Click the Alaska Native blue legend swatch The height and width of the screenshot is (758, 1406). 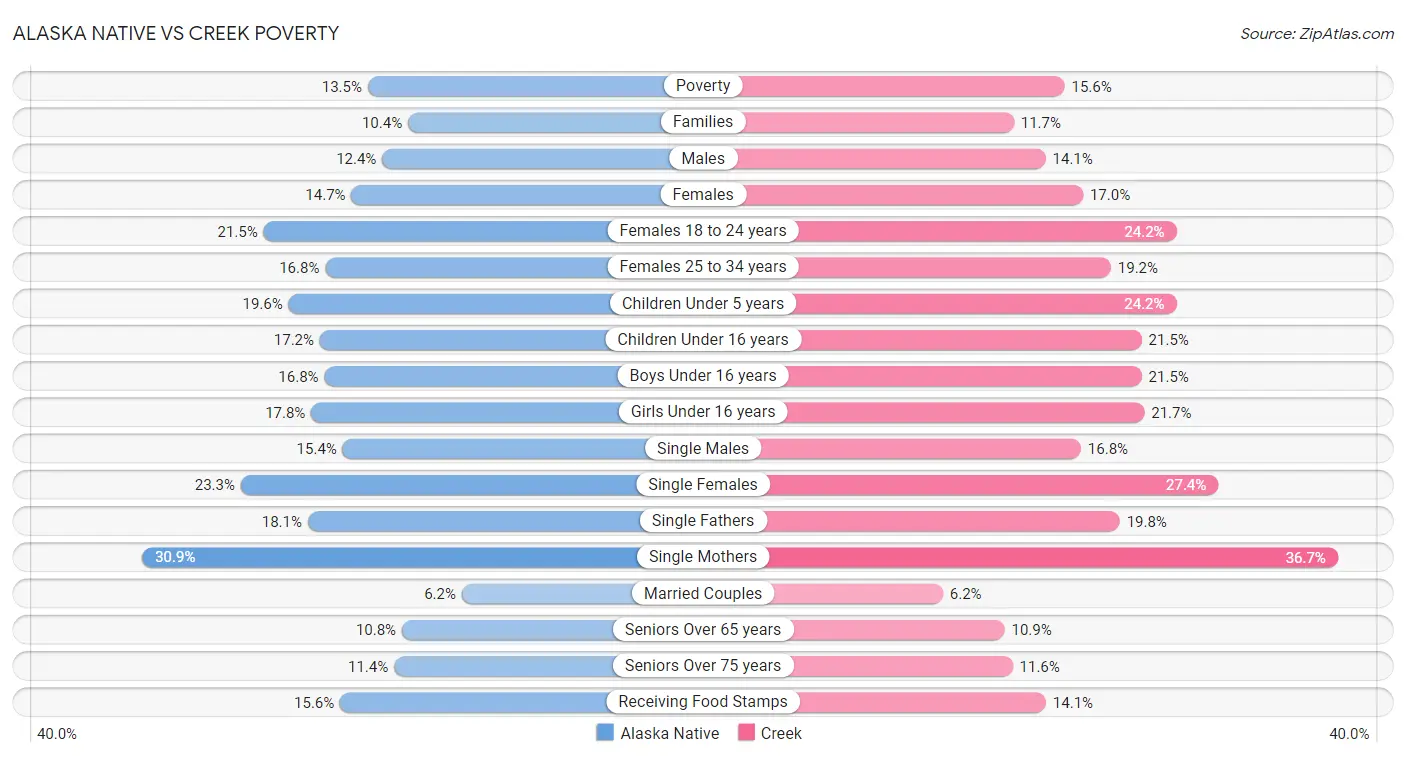[x=605, y=733]
